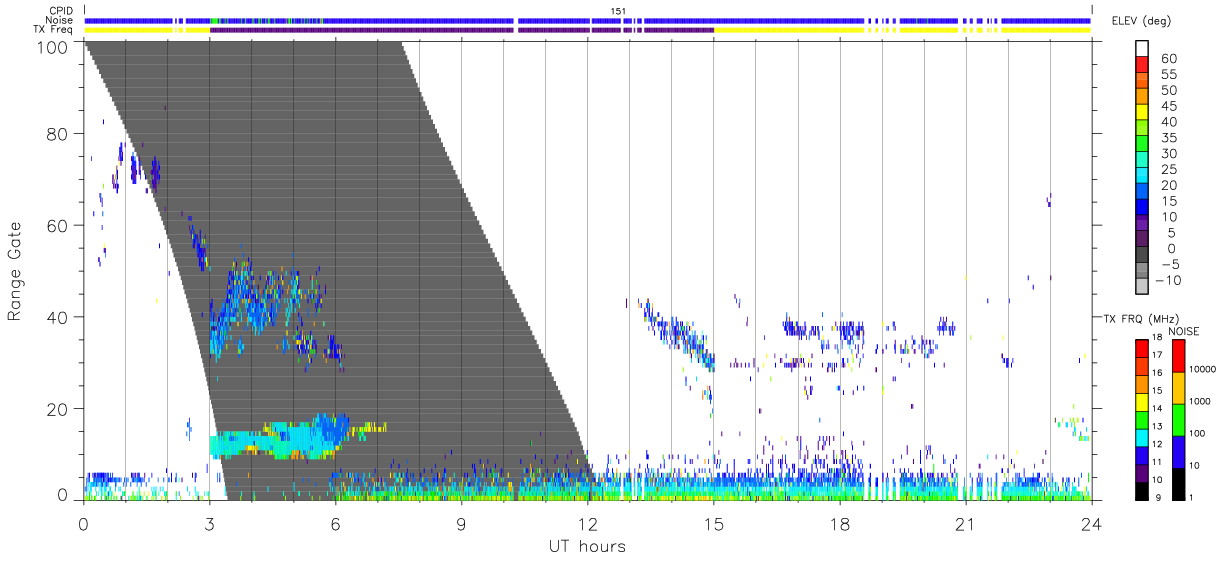The image size is (1228, 567).
Task: Click the '100' tick label on the Range Gate axis
Action: click(x=53, y=46)
